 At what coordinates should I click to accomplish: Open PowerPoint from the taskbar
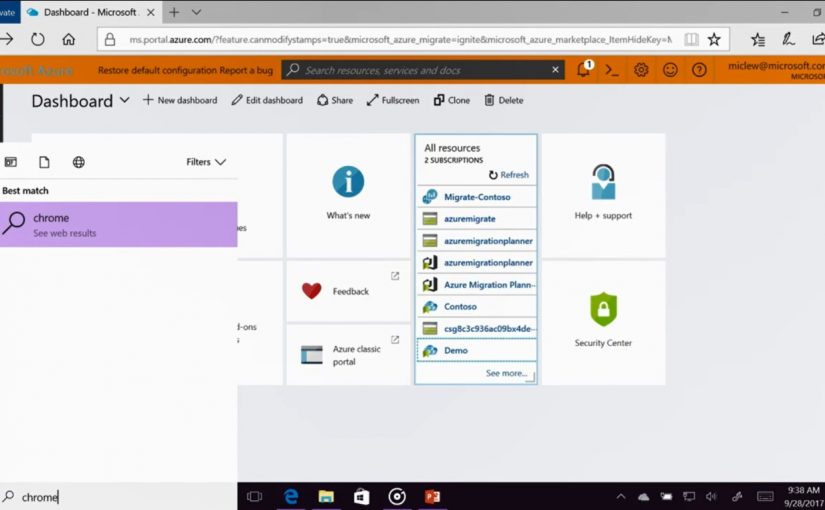[x=432, y=496]
